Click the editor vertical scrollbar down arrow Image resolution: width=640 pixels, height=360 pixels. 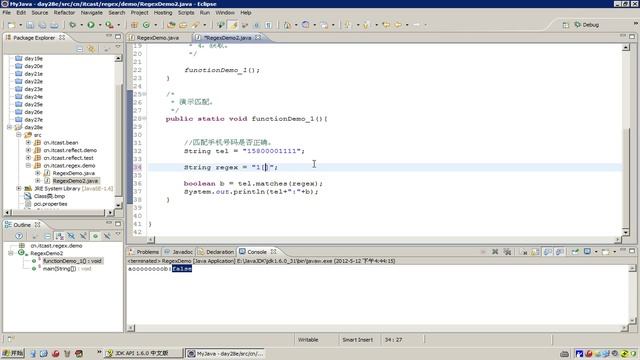pyautogui.click(x=626, y=232)
